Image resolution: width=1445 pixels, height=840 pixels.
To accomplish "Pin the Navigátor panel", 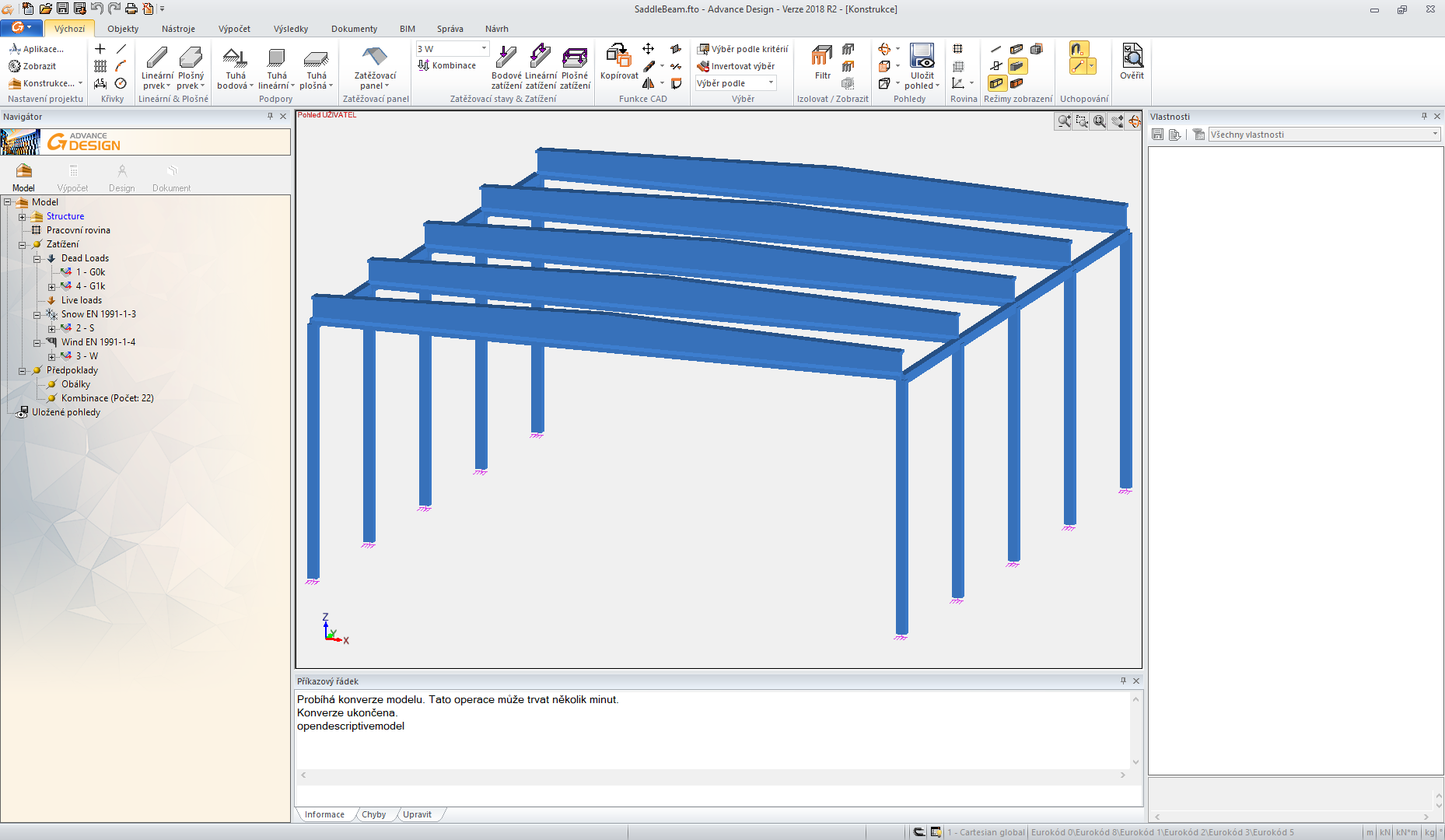I will [x=270, y=117].
